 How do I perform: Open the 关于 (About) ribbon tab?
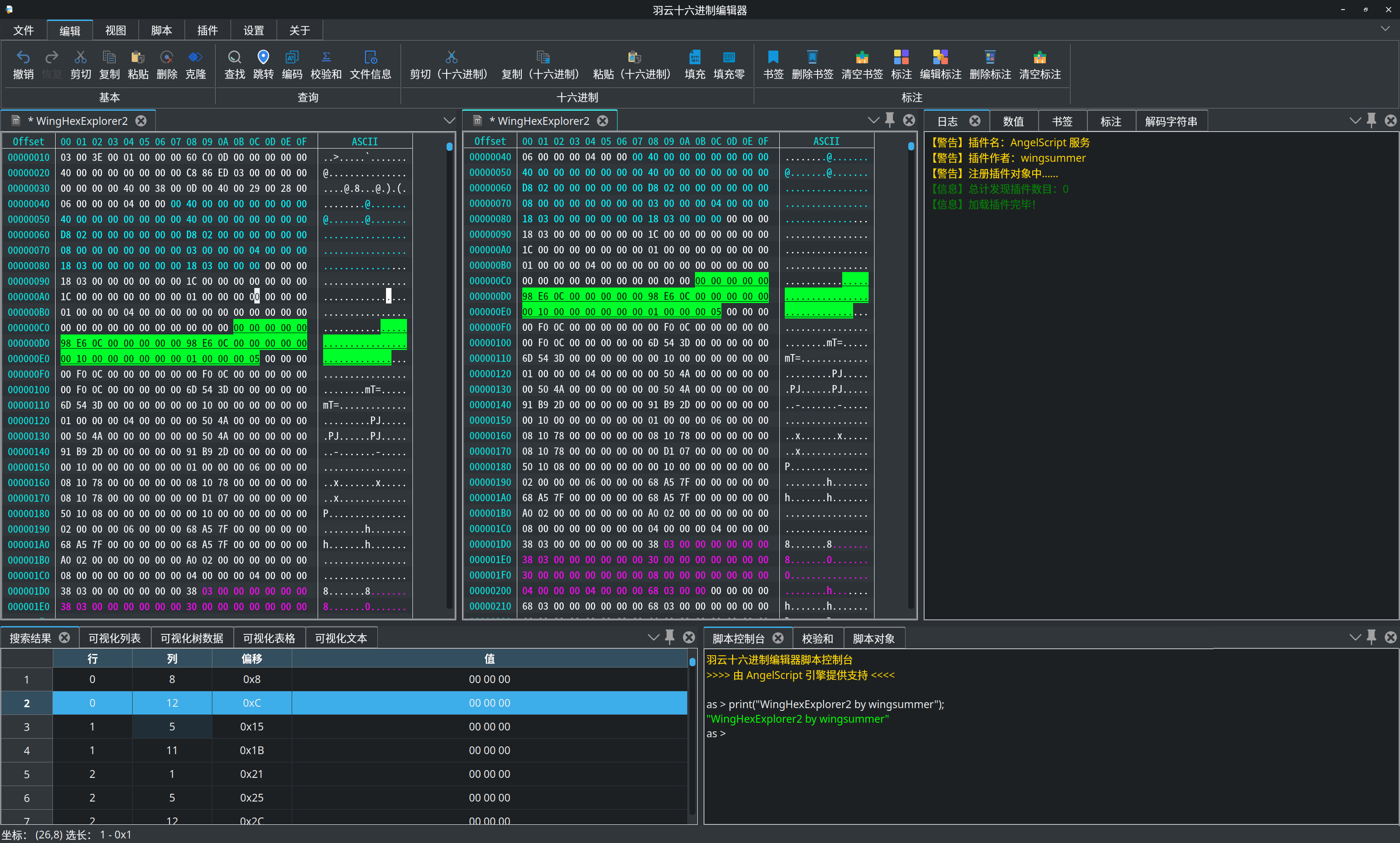point(299,30)
